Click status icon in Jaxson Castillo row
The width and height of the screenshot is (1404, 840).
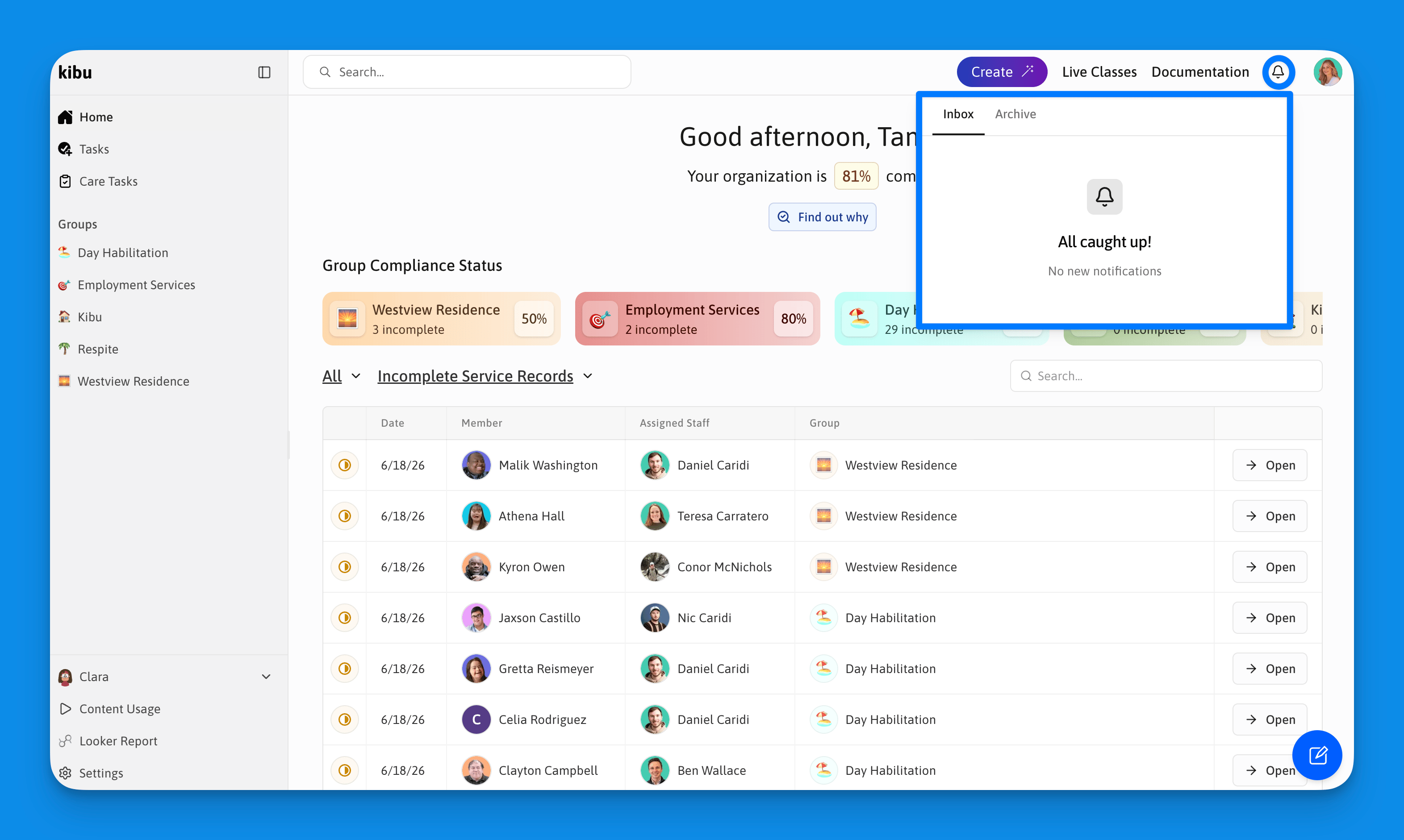click(344, 618)
